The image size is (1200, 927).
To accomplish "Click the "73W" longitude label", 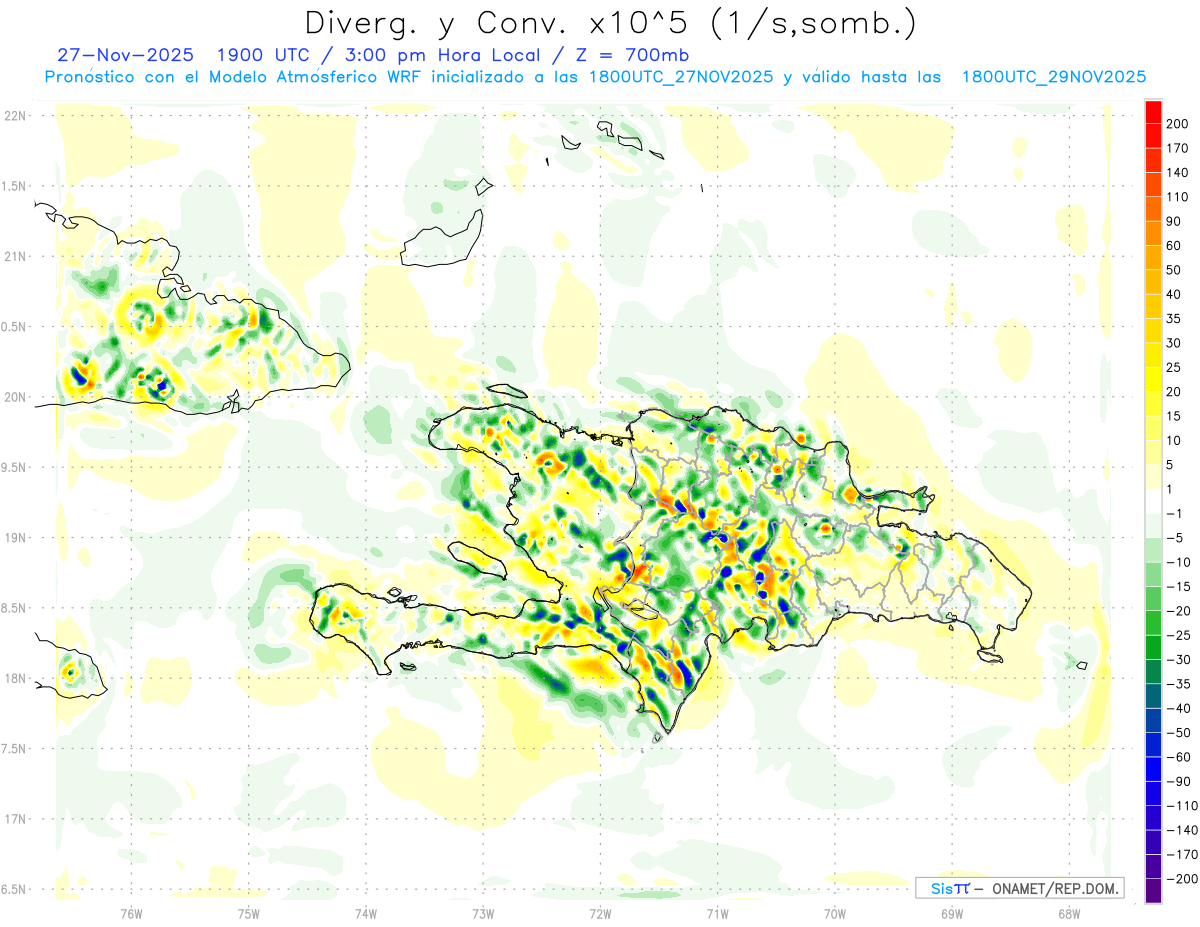I will point(483,913).
